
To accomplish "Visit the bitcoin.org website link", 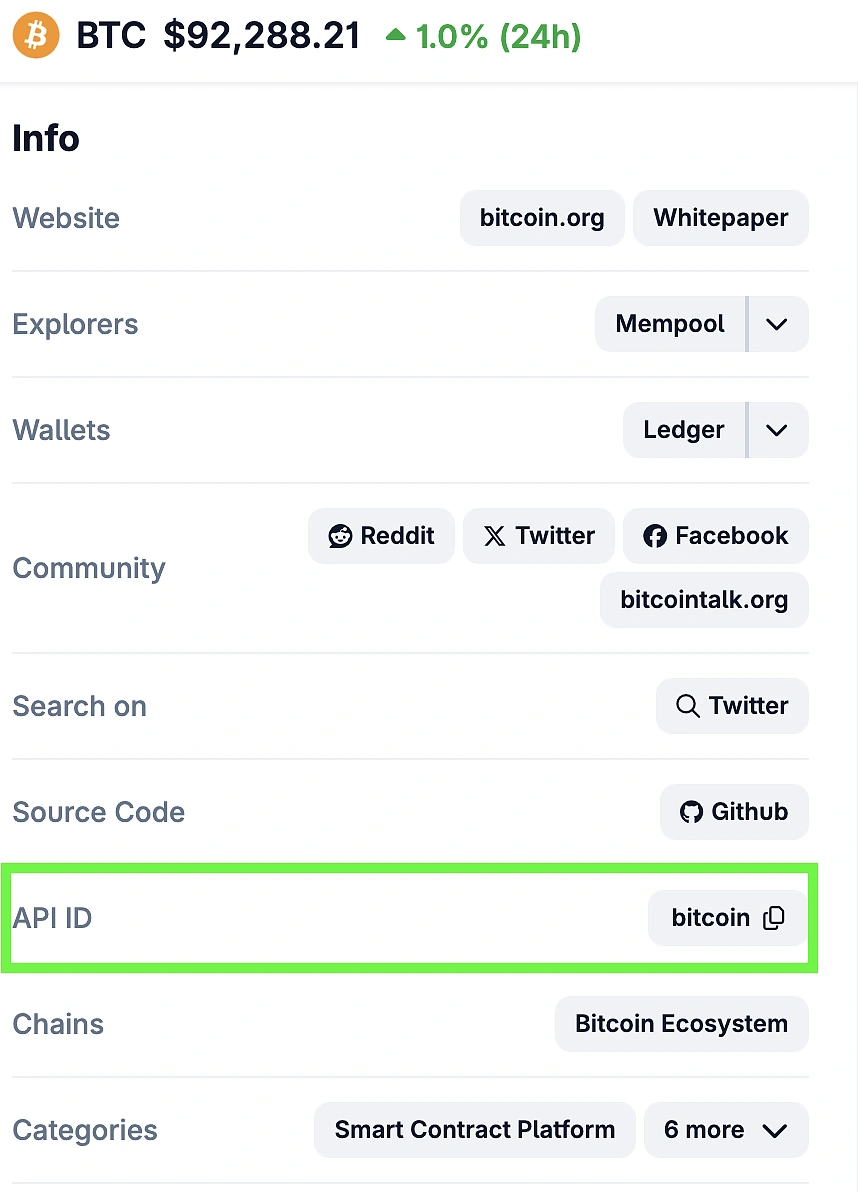I will (542, 217).
